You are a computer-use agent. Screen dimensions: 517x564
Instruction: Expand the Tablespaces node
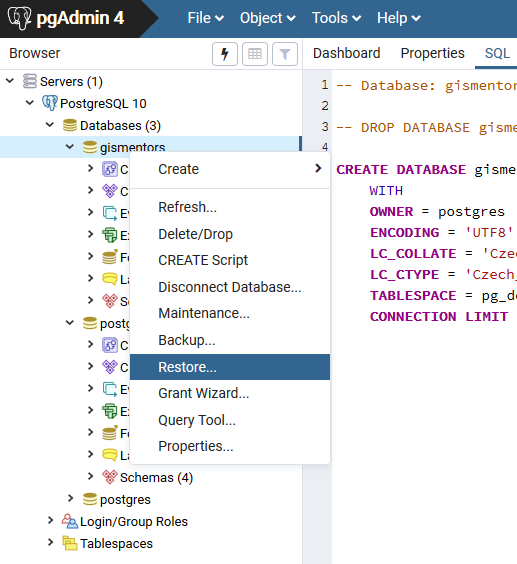point(50,542)
